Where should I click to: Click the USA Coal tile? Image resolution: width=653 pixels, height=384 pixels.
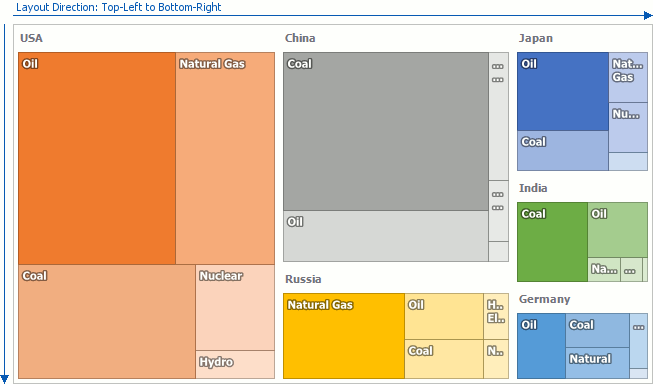click(x=107, y=322)
